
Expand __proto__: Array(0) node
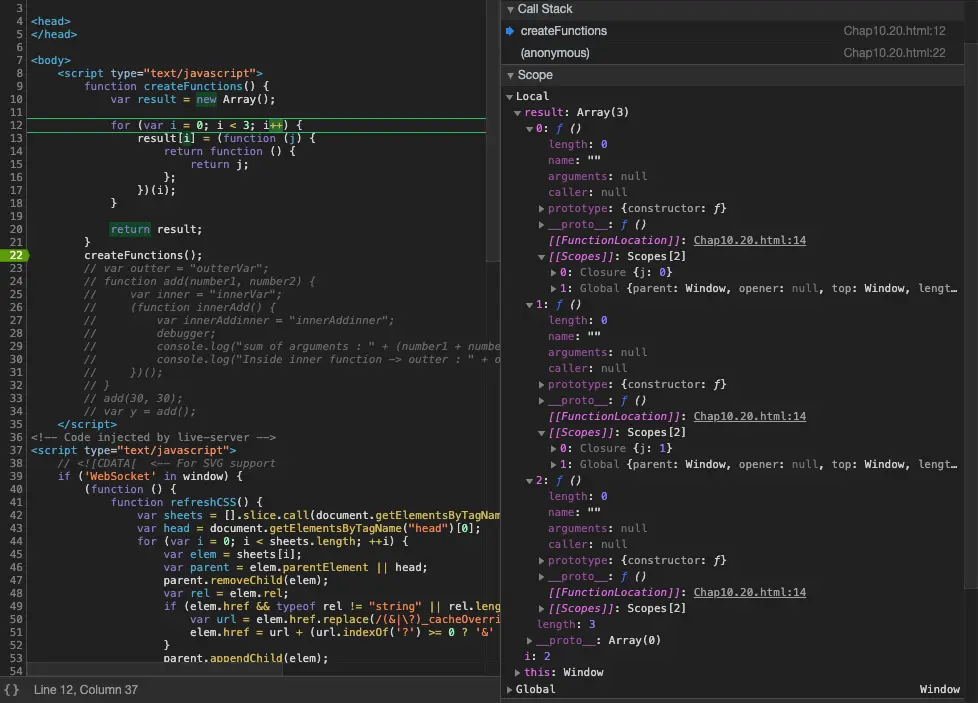click(530, 641)
